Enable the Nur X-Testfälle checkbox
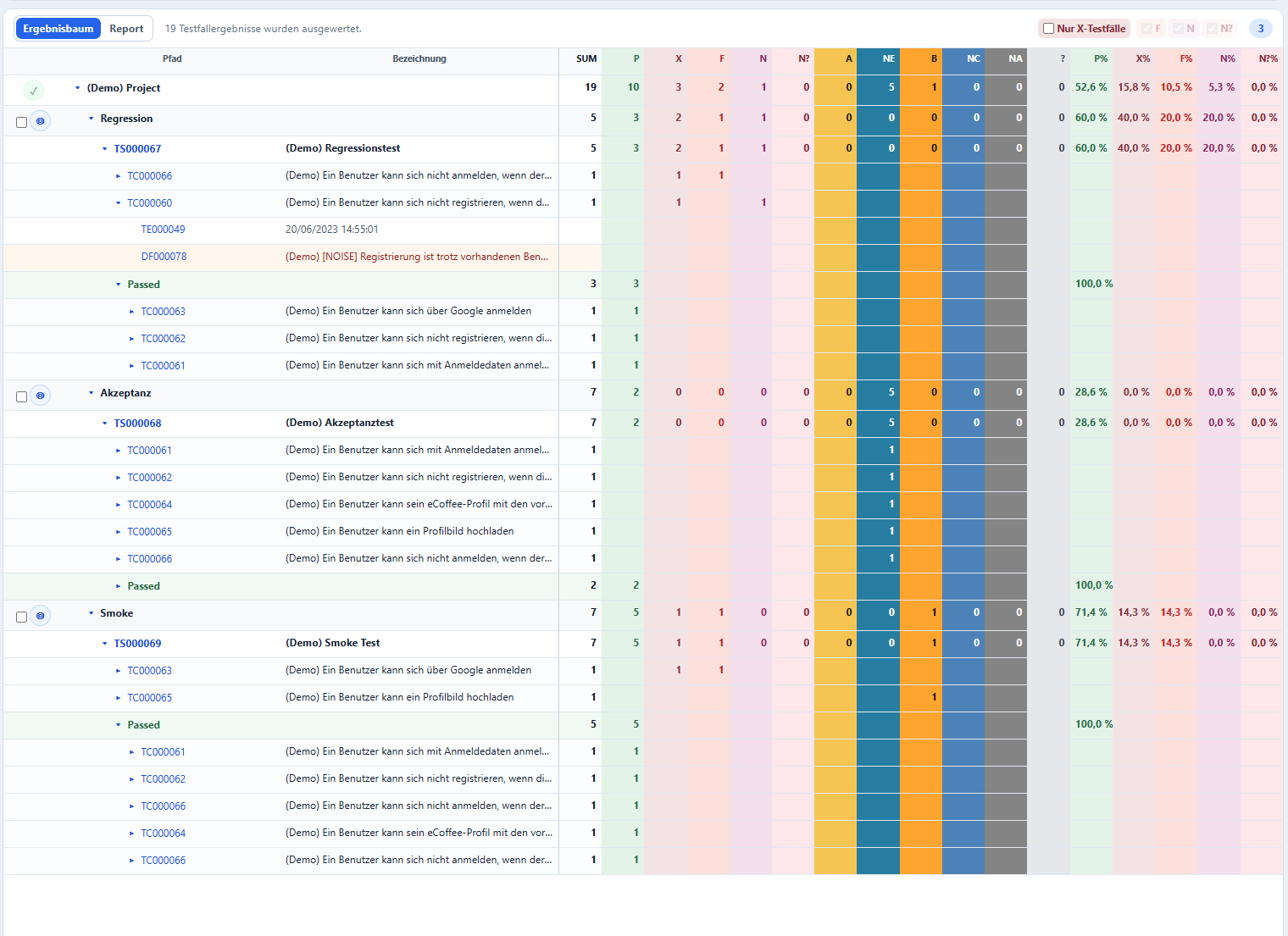 click(1048, 29)
